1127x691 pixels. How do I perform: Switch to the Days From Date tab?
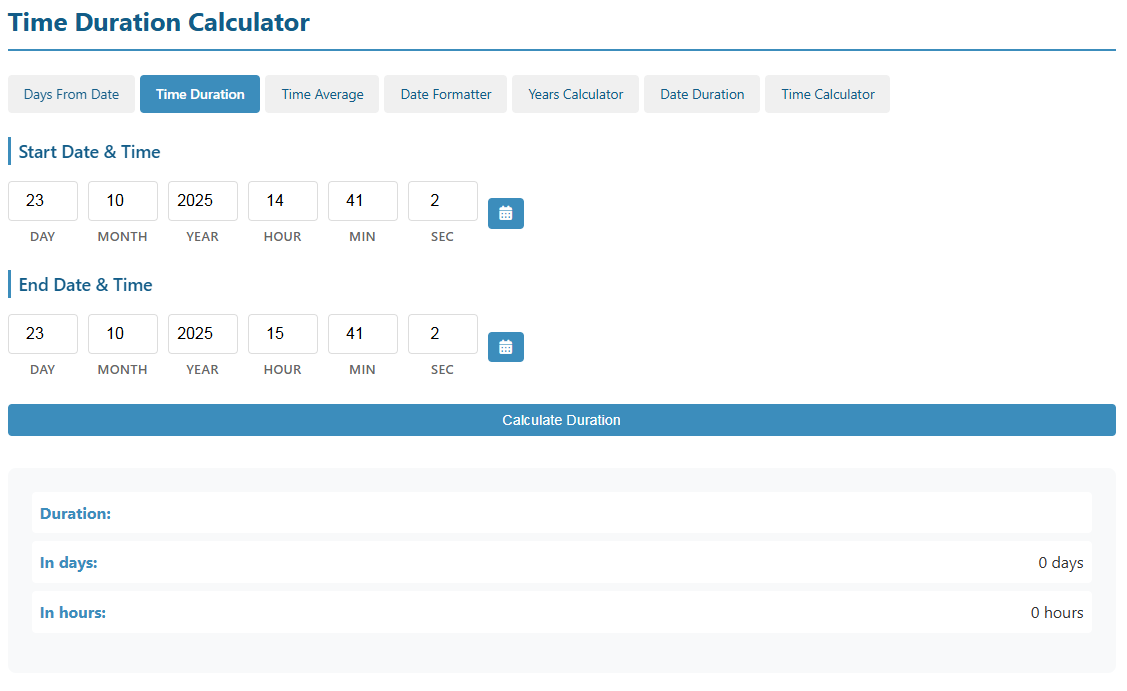[x=71, y=94]
